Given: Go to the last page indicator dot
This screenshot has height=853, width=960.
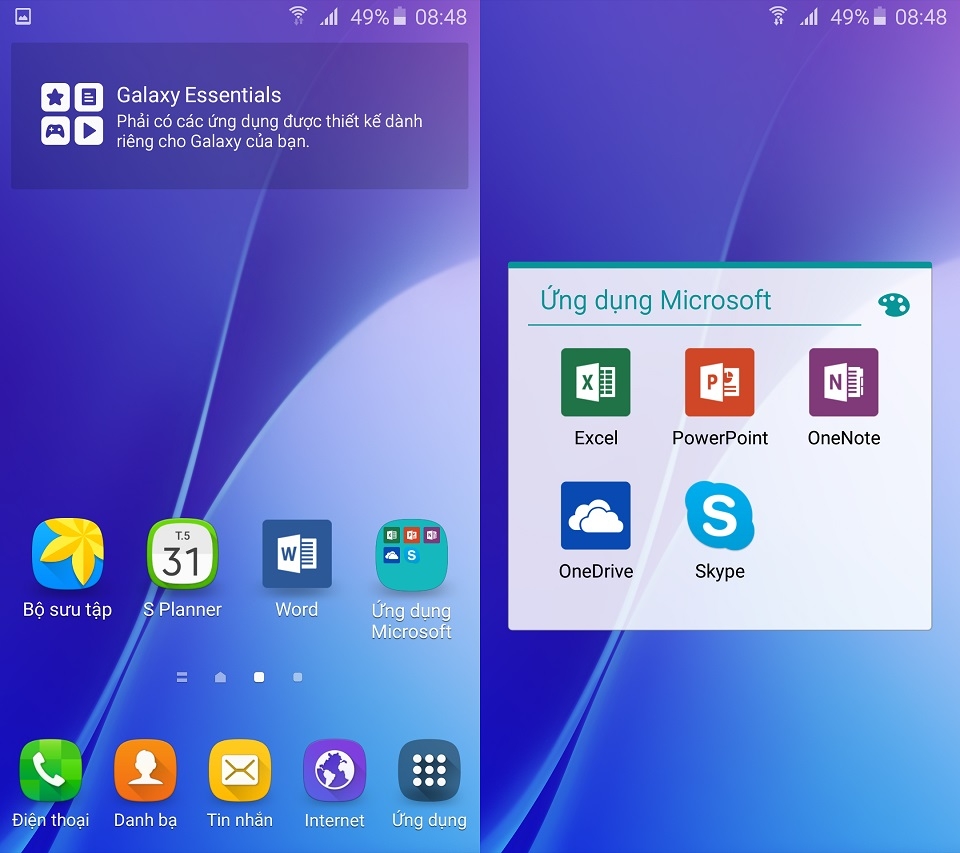Looking at the screenshot, I should tap(298, 677).
